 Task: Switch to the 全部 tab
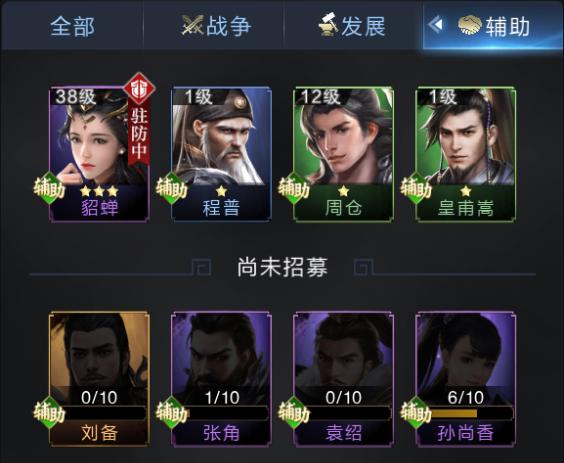[72, 26]
